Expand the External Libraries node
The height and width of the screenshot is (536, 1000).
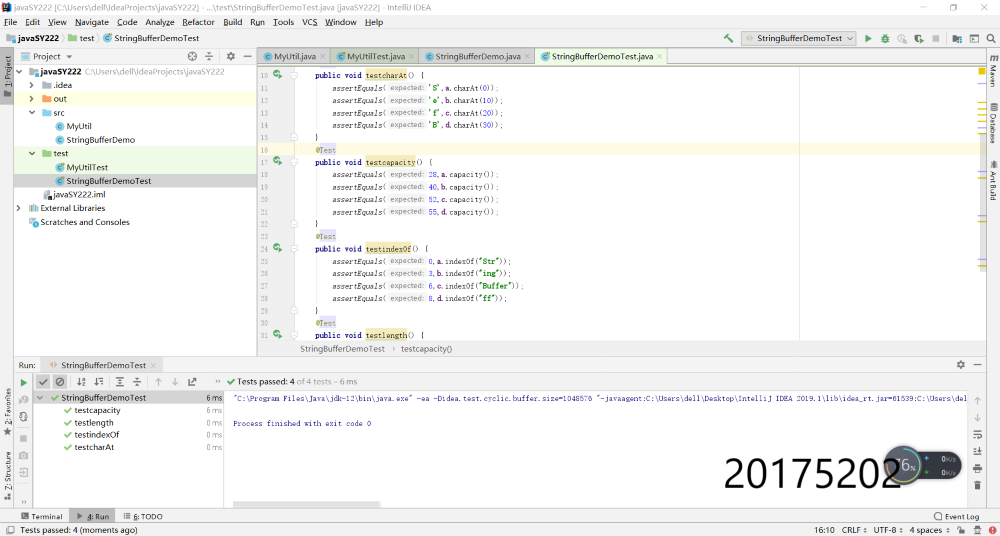(19, 208)
